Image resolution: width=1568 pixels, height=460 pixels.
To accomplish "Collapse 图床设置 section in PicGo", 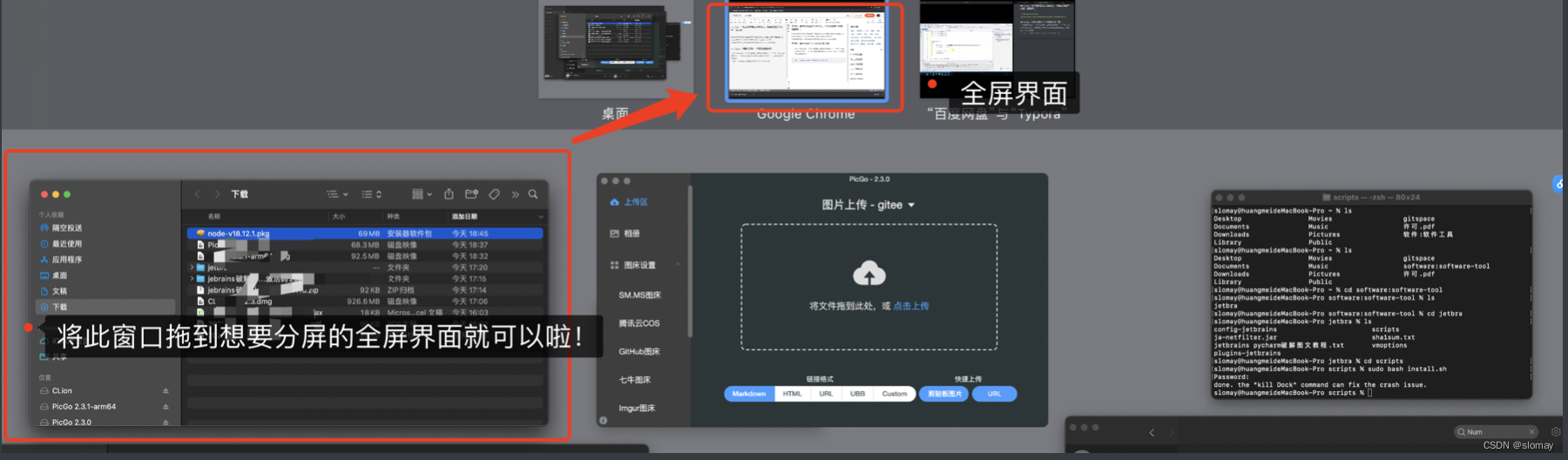I will click(678, 265).
